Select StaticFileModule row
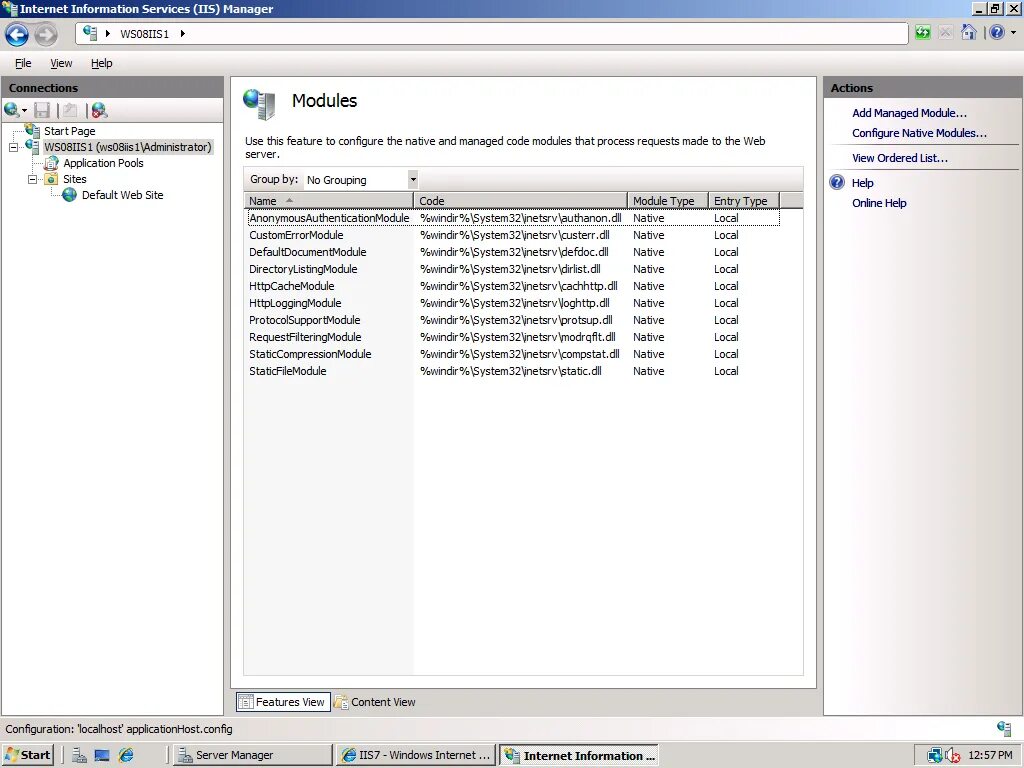Screen dimensions: 1024x768 (513, 371)
